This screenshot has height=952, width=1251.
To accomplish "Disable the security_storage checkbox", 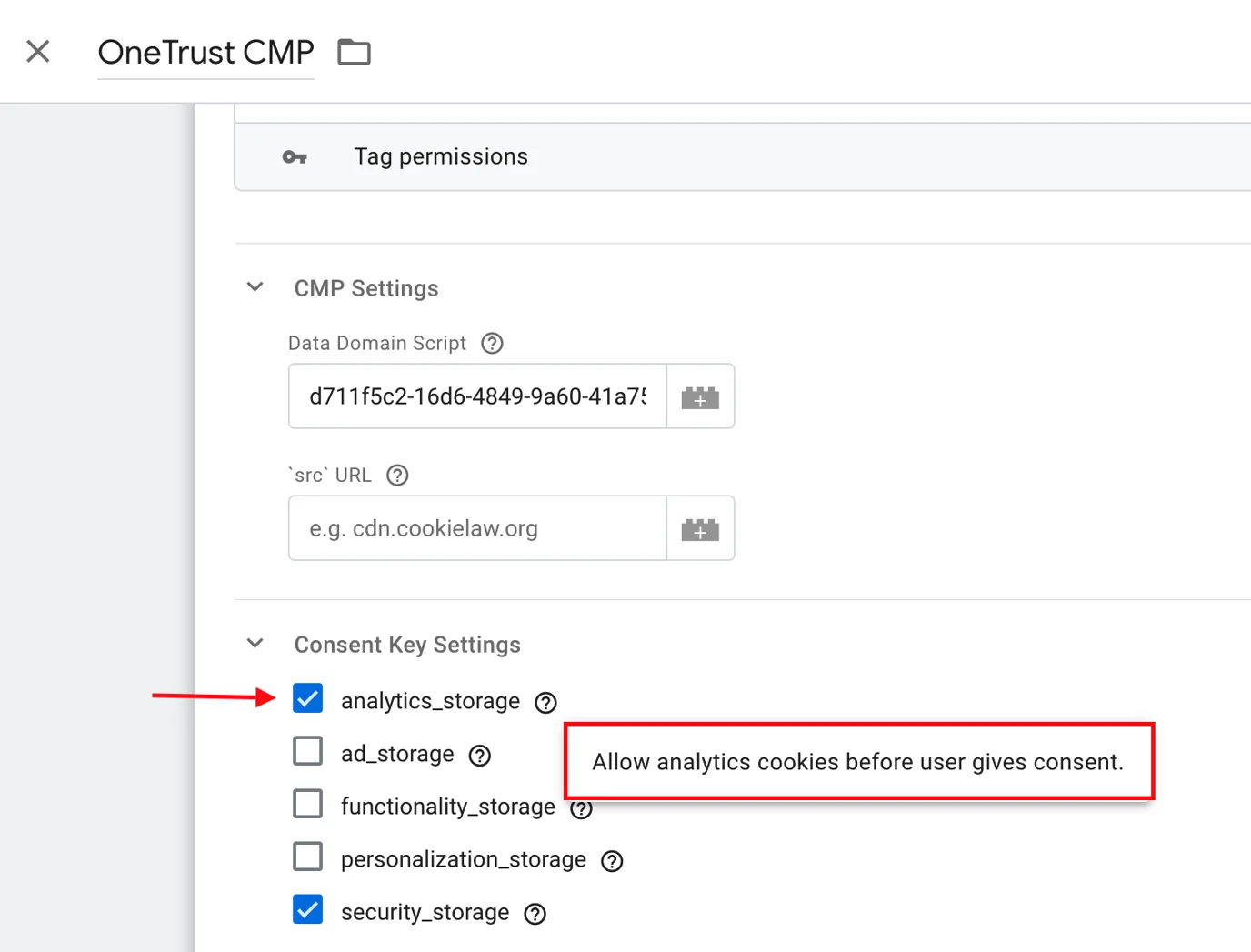I will click(x=308, y=909).
